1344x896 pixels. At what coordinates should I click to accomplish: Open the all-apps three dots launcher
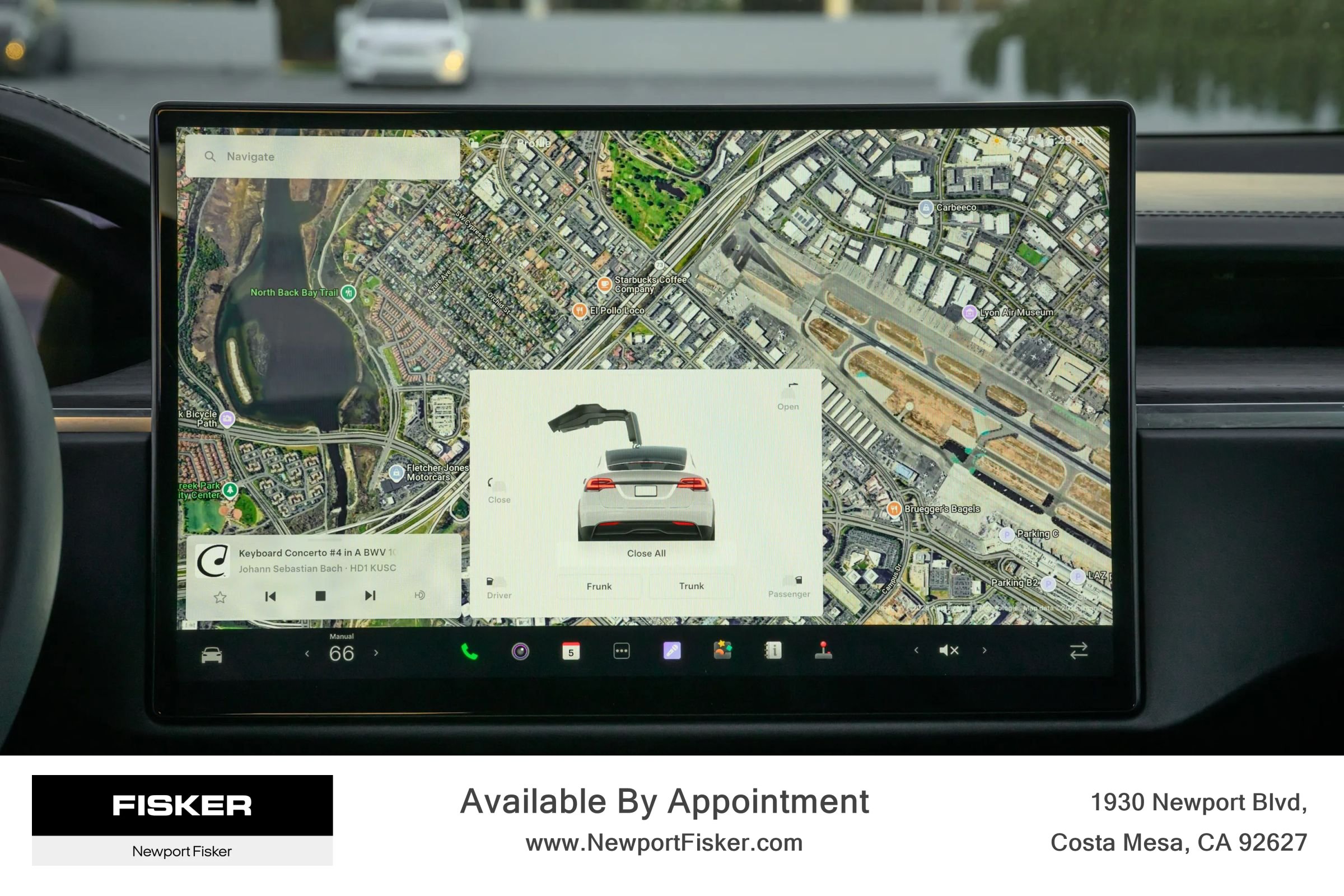621,651
